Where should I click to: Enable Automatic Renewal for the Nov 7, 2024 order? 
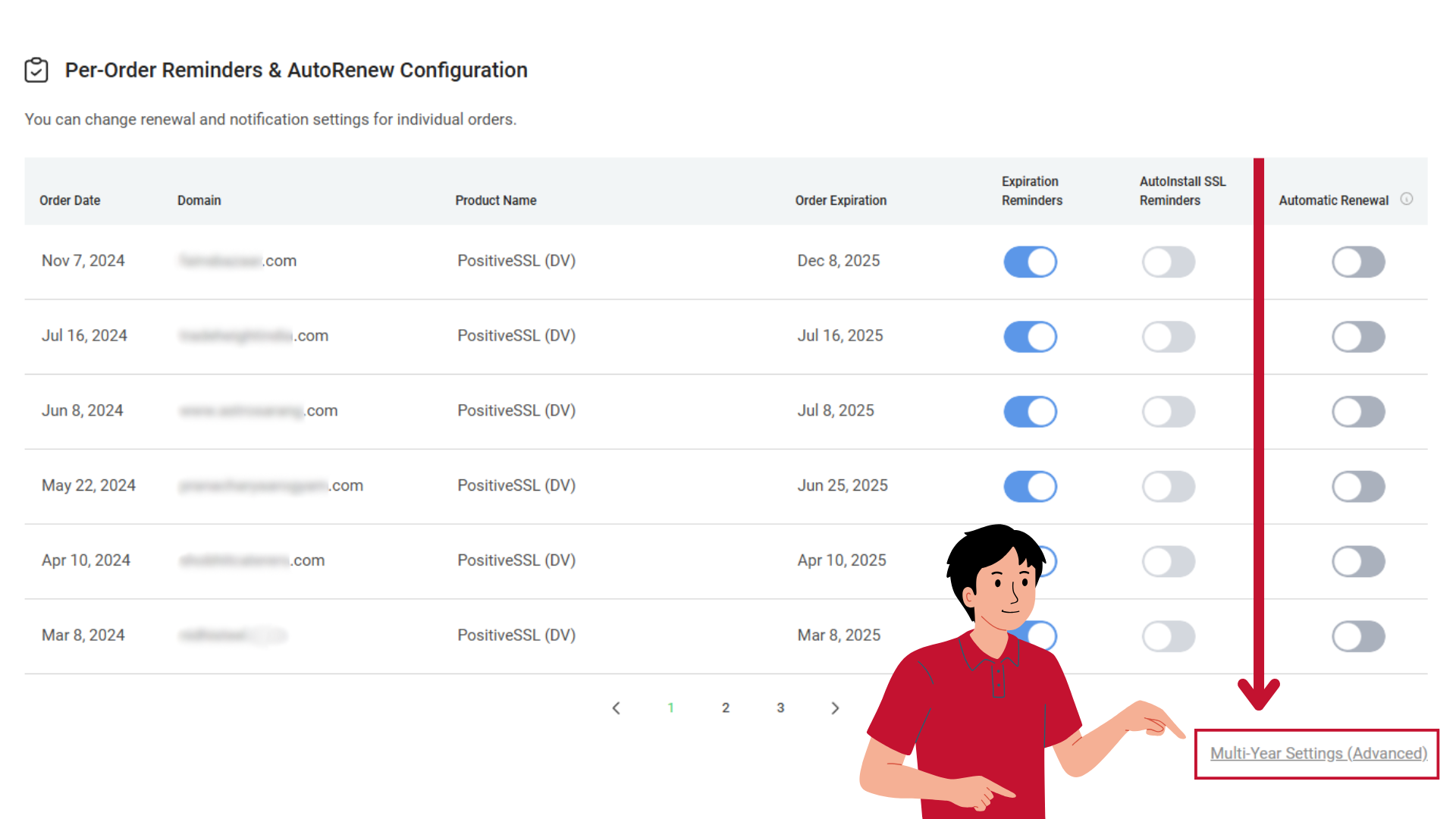pyautogui.click(x=1358, y=262)
